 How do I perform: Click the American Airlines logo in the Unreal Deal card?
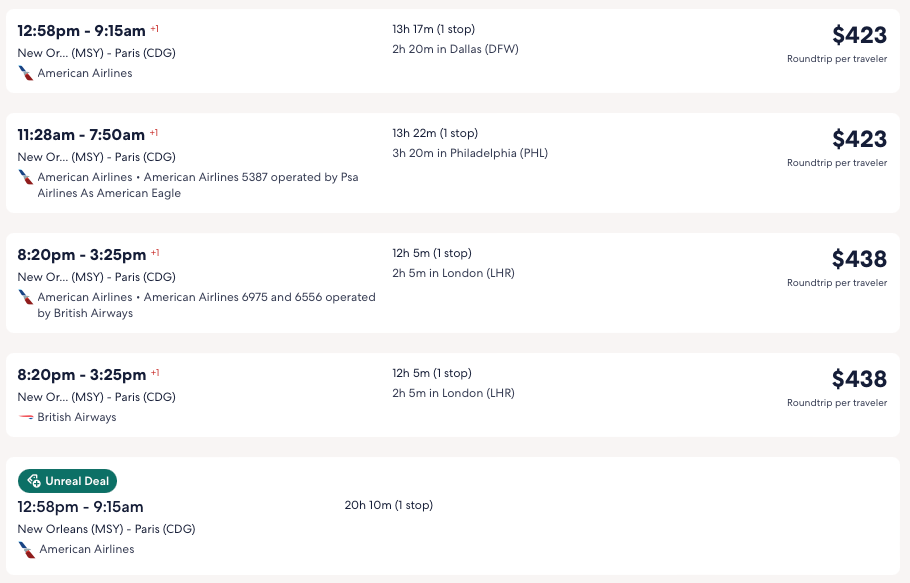(27, 549)
